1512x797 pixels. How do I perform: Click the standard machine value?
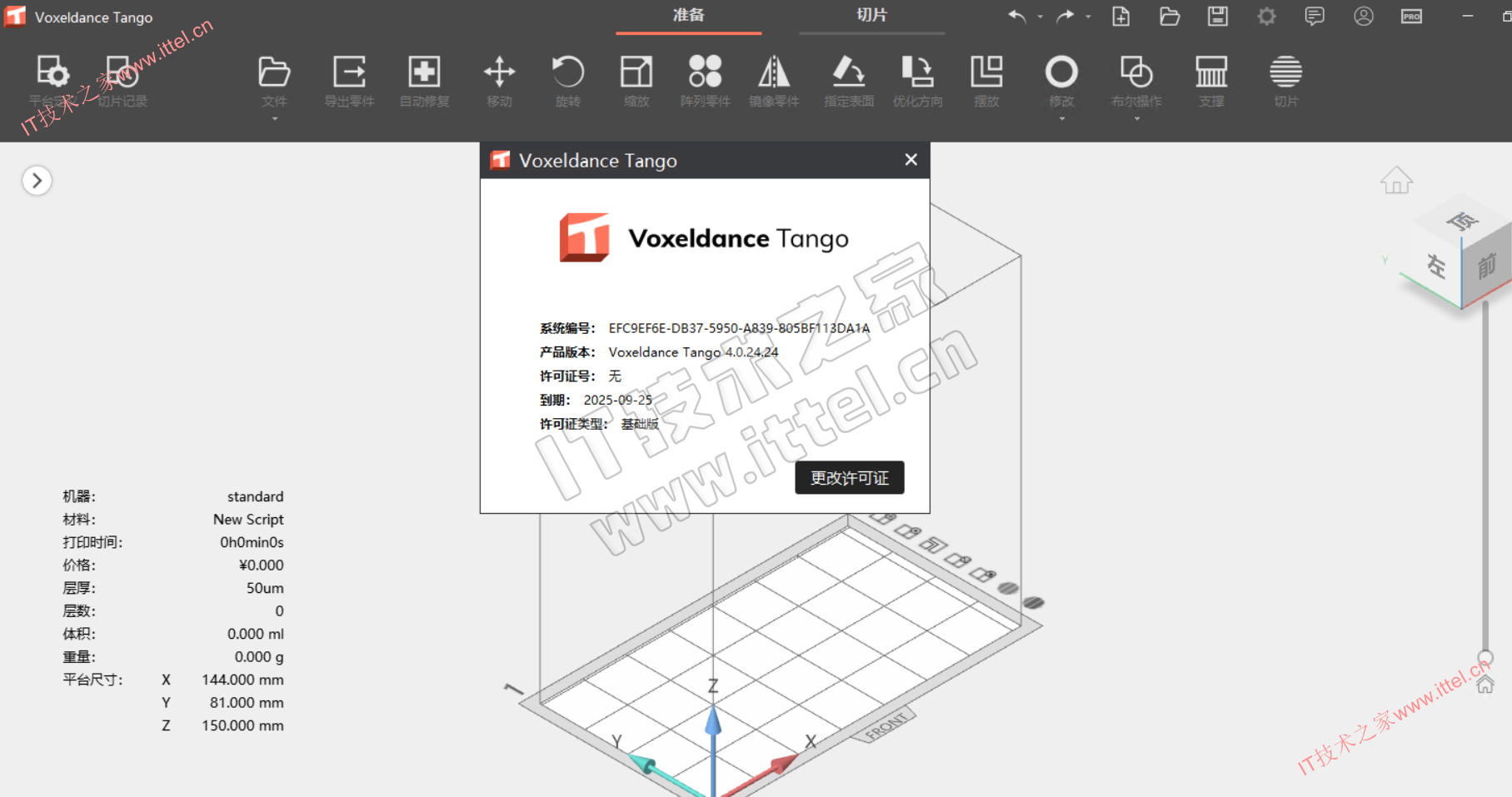click(x=256, y=496)
